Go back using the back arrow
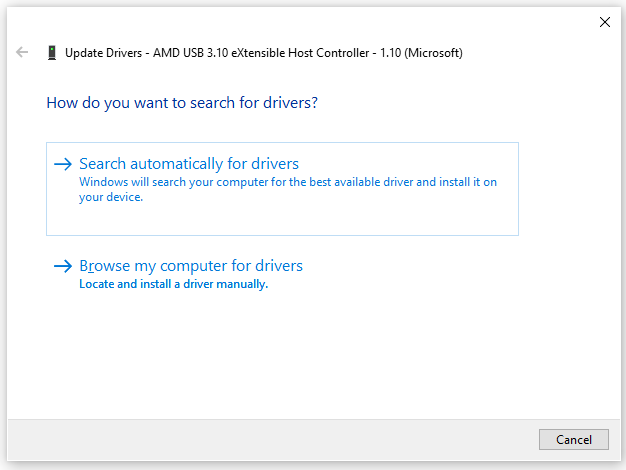 click(x=22, y=52)
